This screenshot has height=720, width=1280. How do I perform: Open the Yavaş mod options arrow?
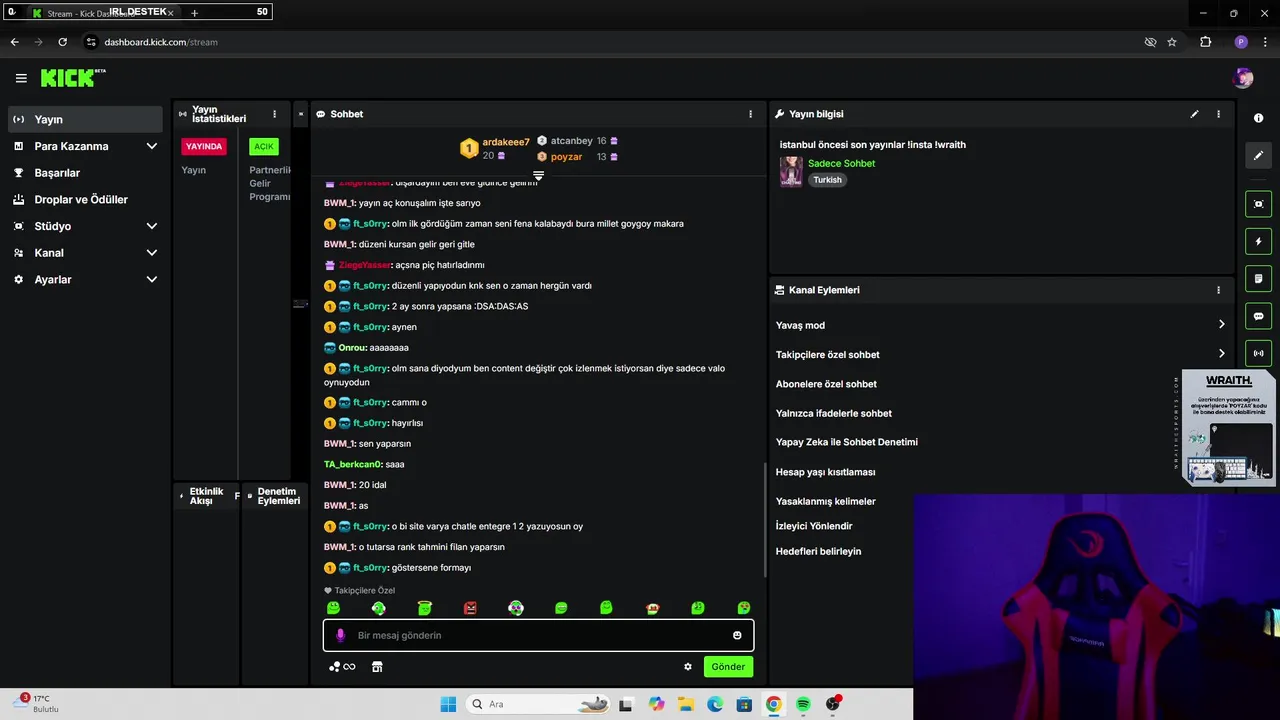tap(1221, 324)
